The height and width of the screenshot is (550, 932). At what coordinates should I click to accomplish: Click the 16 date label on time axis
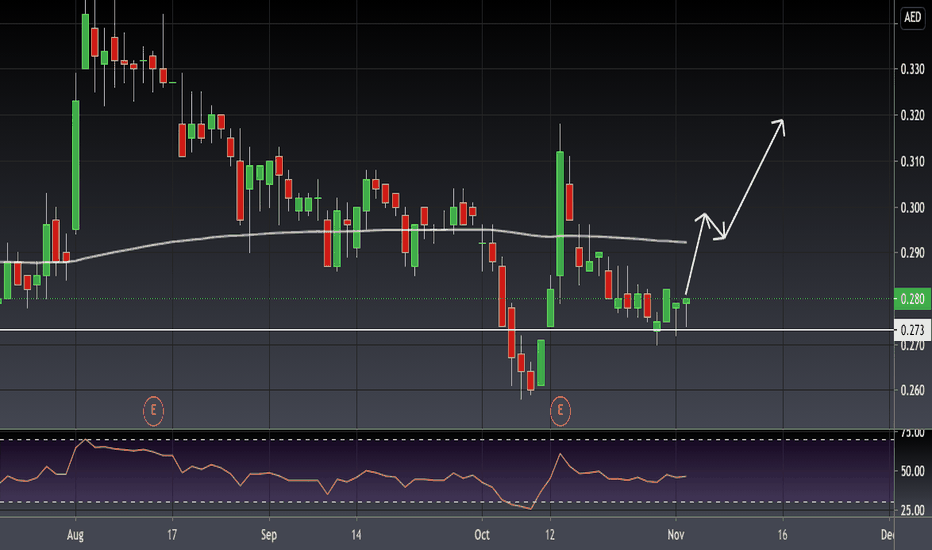783,535
